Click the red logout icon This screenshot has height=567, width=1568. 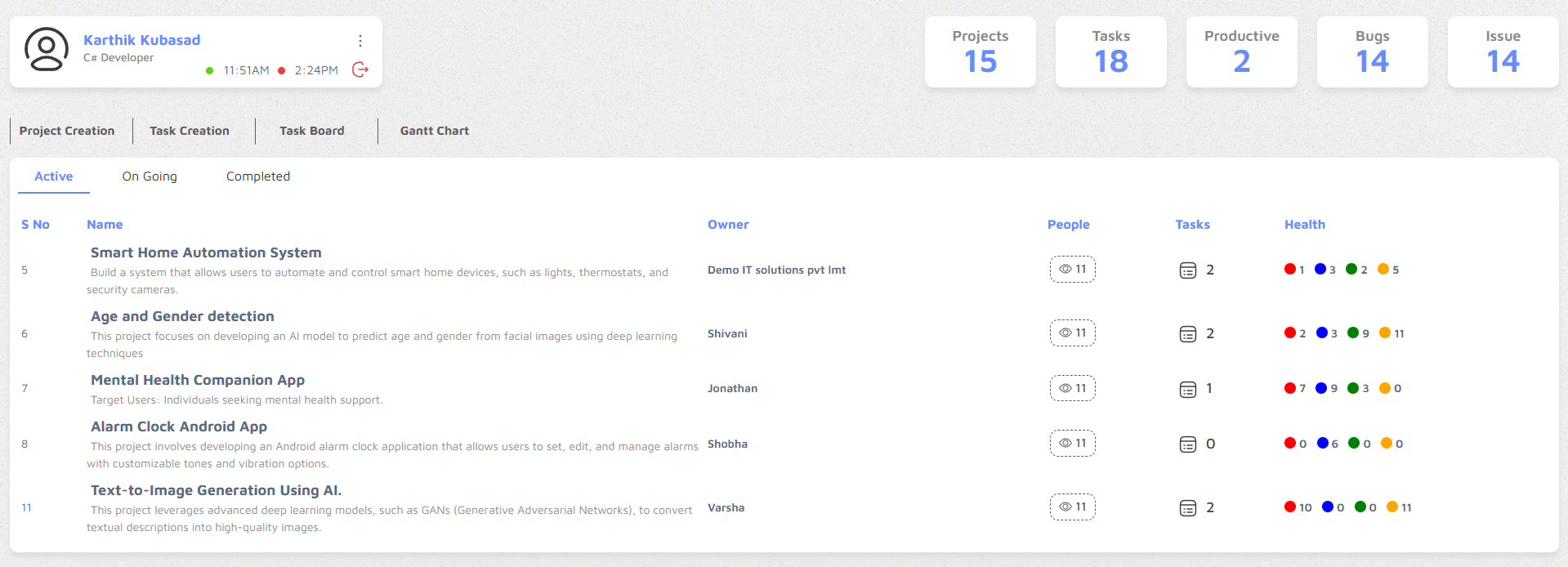(360, 69)
